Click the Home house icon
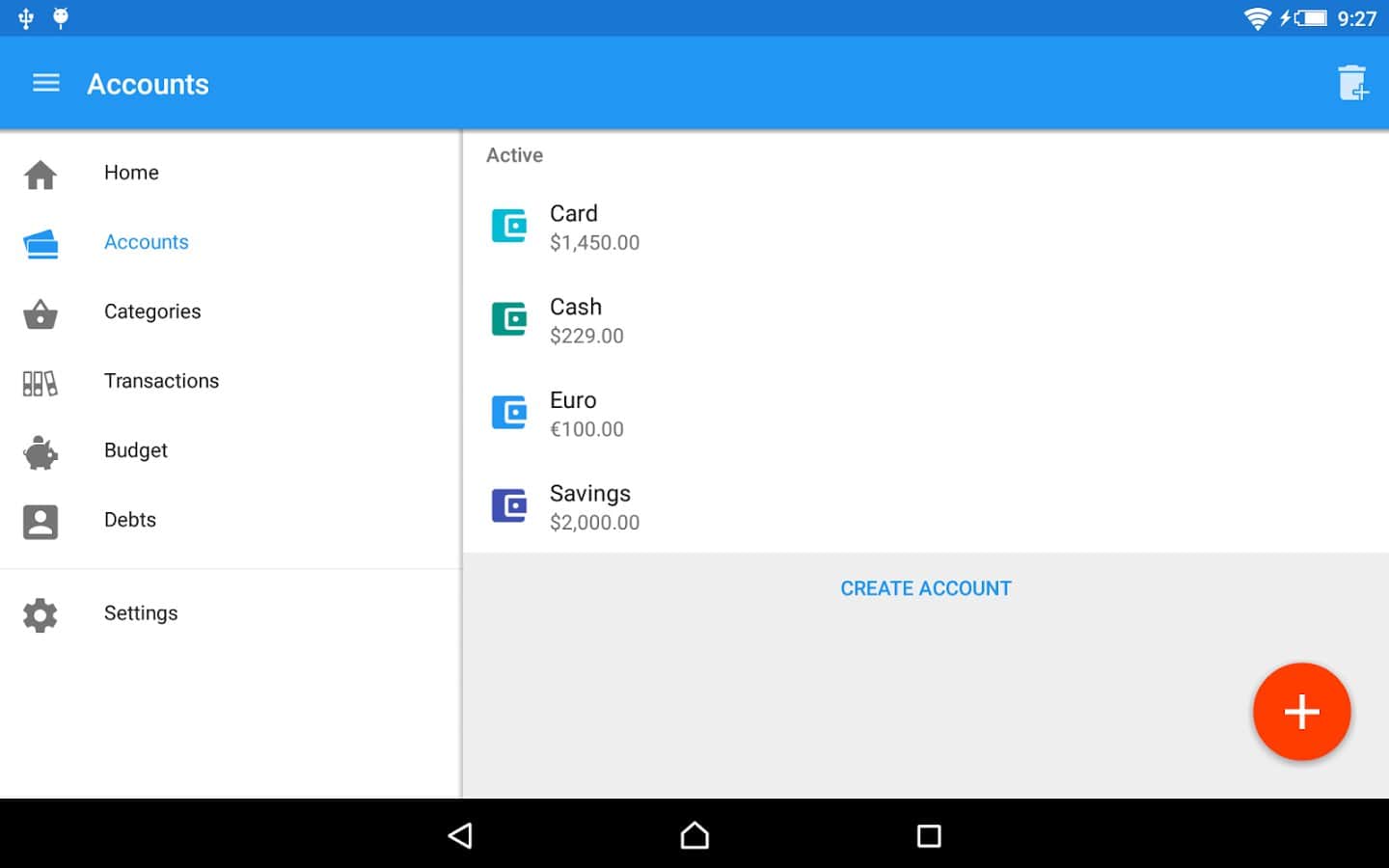1389x868 pixels. (41, 175)
